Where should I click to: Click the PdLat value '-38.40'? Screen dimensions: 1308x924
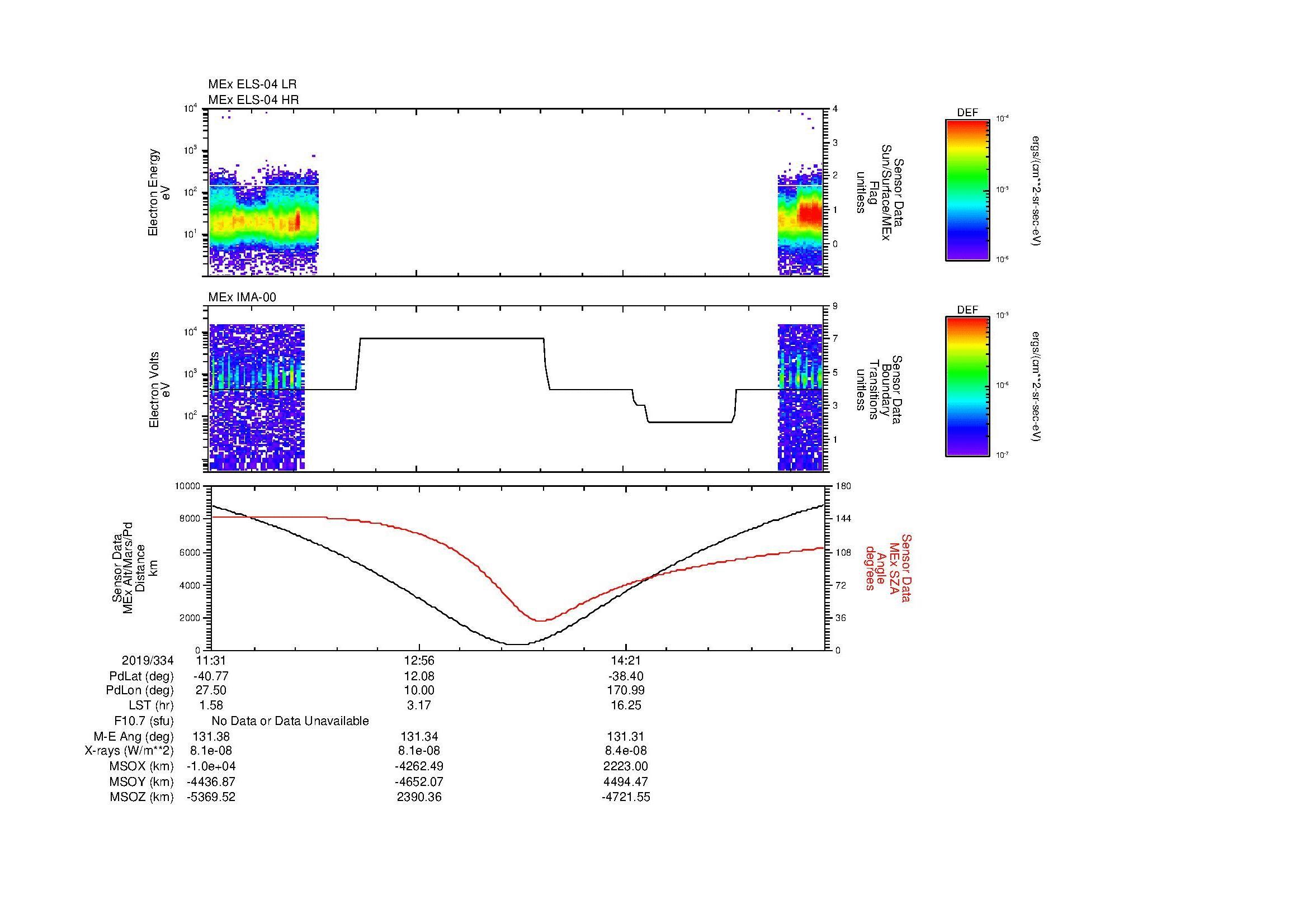tap(626, 676)
